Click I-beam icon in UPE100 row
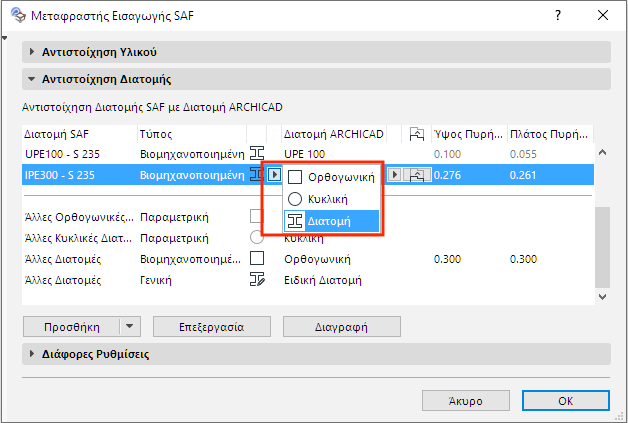The height and width of the screenshot is (423, 628). coord(257,153)
